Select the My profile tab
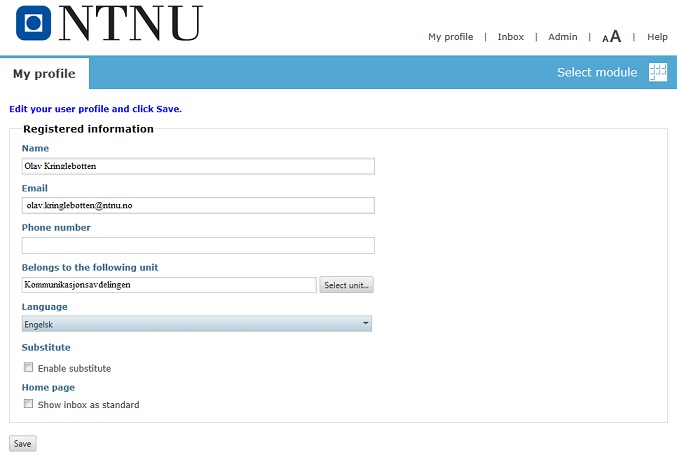 (44, 73)
